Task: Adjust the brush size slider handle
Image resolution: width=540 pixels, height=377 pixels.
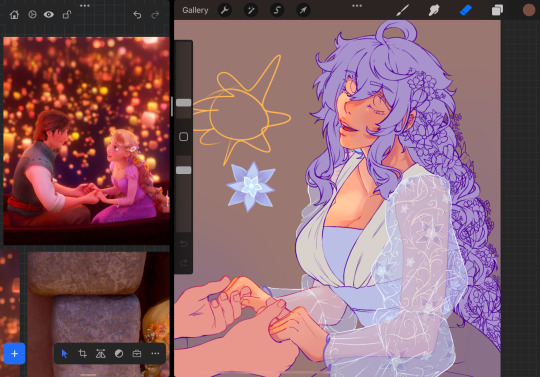Action: coord(184,103)
